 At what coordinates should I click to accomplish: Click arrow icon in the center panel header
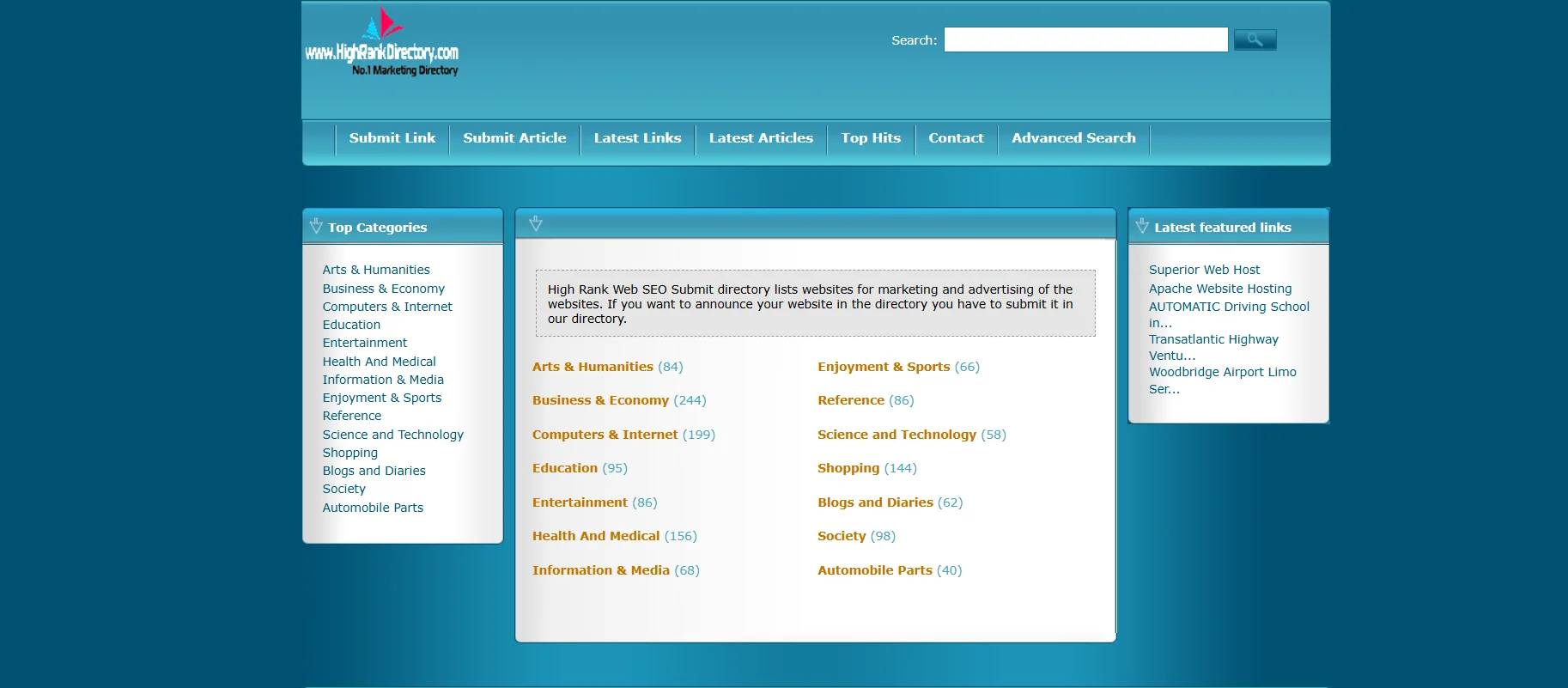pyautogui.click(x=536, y=223)
